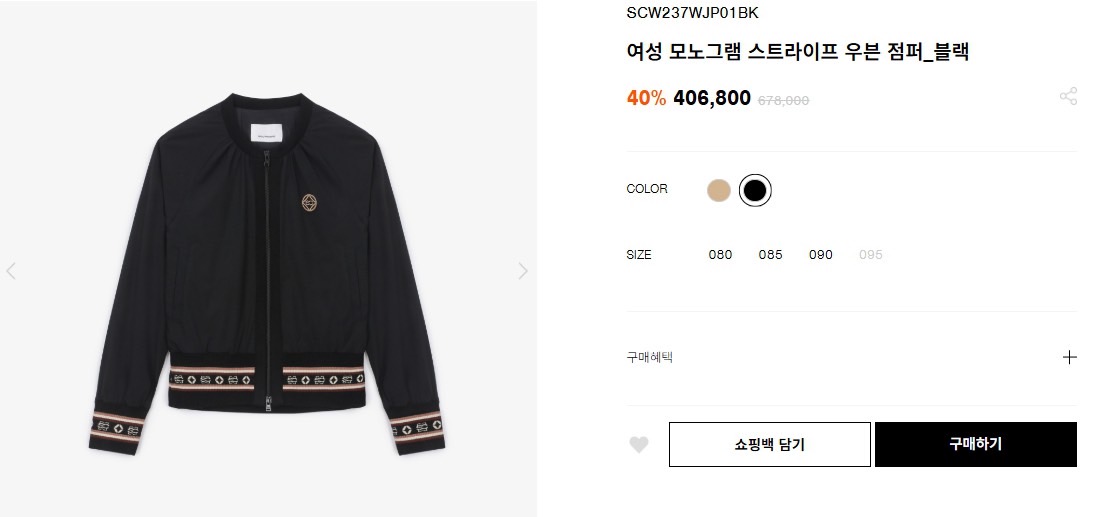The width and height of the screenshot is (1109, 517).
Task: Choose size 080
Action: (x=720, y=255)
